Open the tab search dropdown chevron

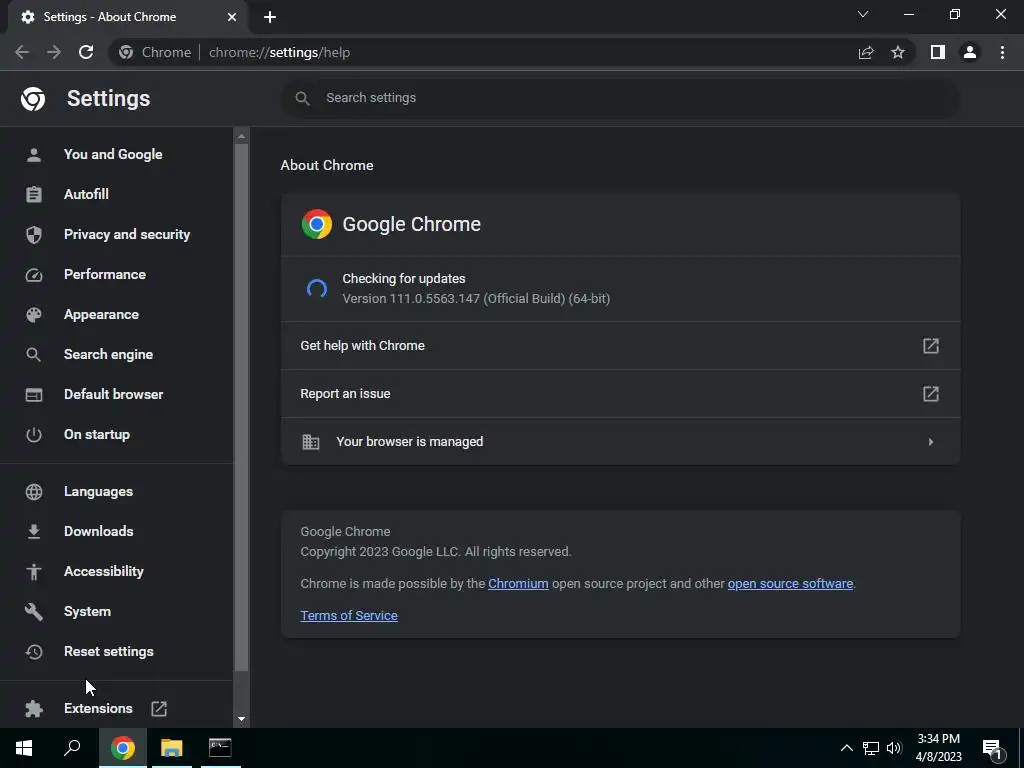pos(863,14)
